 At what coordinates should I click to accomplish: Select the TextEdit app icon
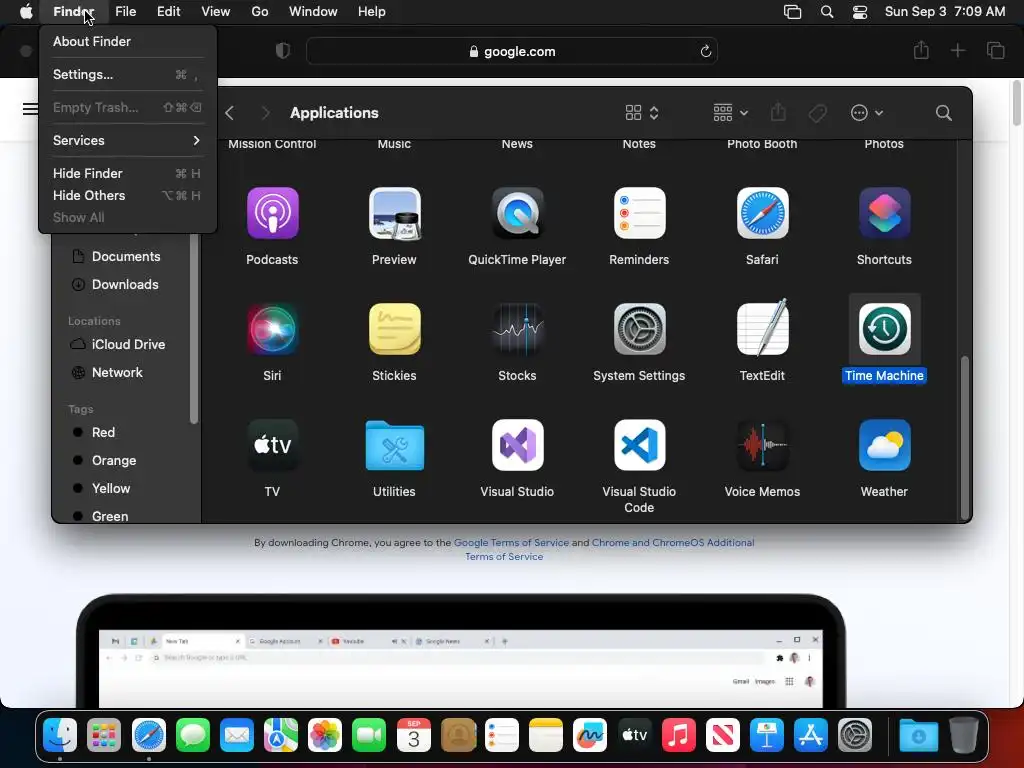click(x=762, y=328)
